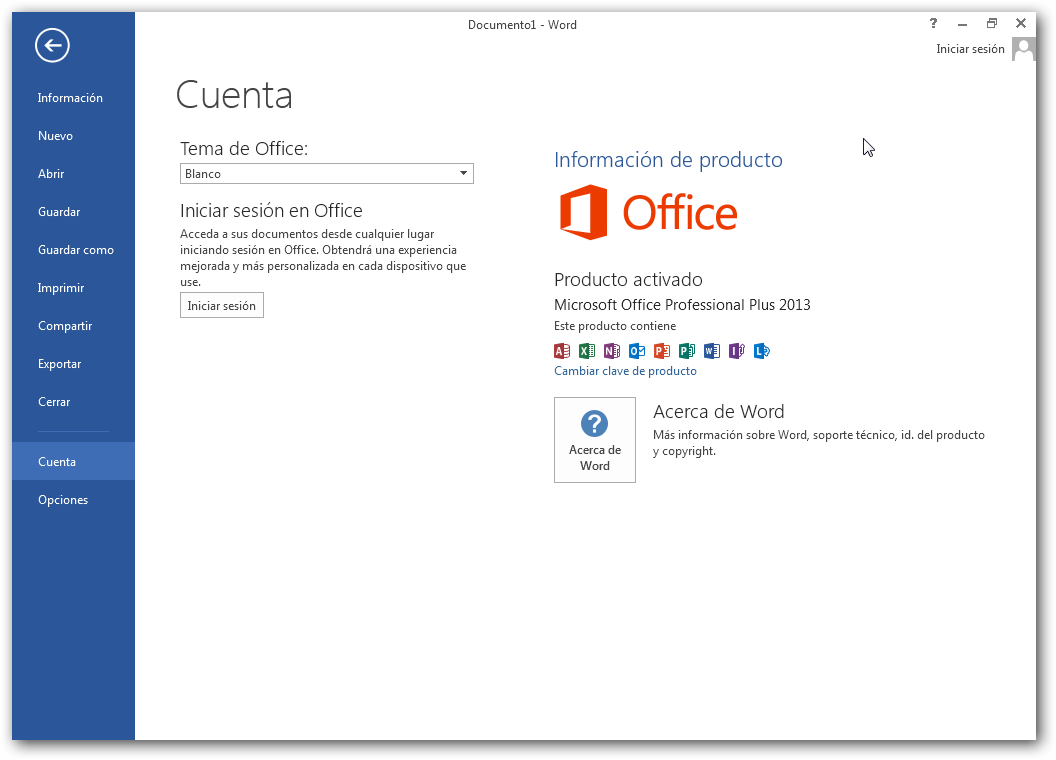The image size is (1056, 760).
Task: Click the orange Office logo
Action: point(648,211)
